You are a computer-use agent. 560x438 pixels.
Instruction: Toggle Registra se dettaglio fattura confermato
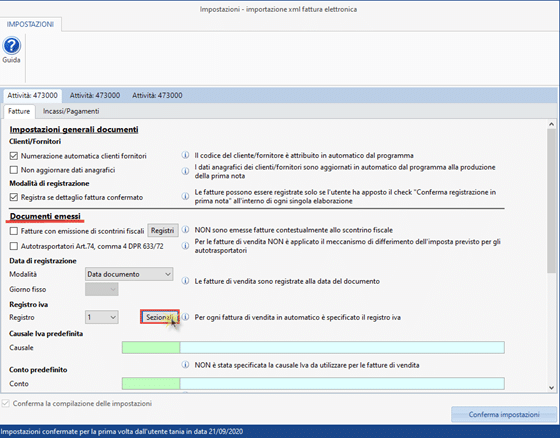[14, 197]
